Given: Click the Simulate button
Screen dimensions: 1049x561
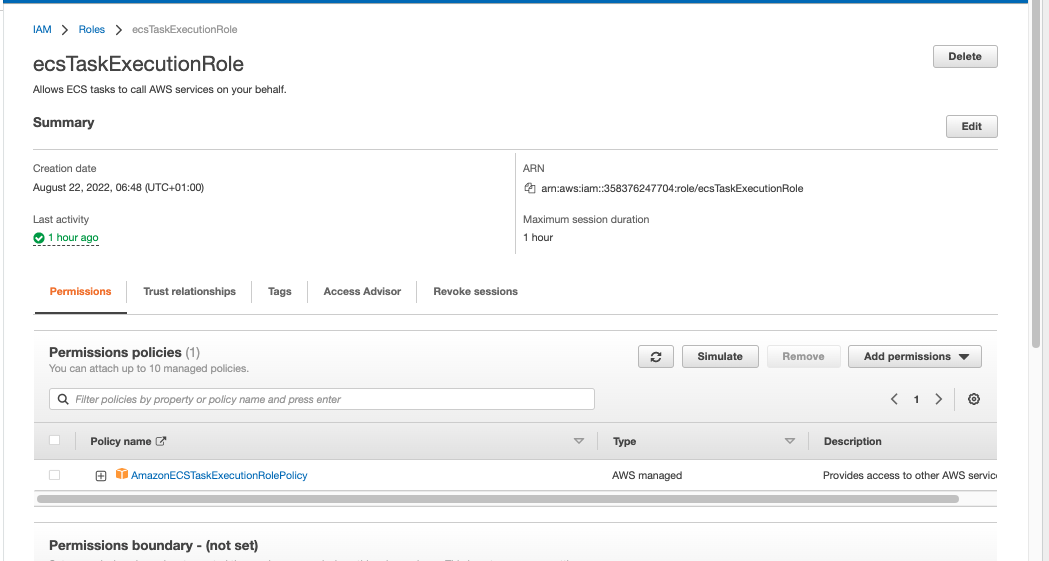Looking at the screenshot, I should (720, 356).
